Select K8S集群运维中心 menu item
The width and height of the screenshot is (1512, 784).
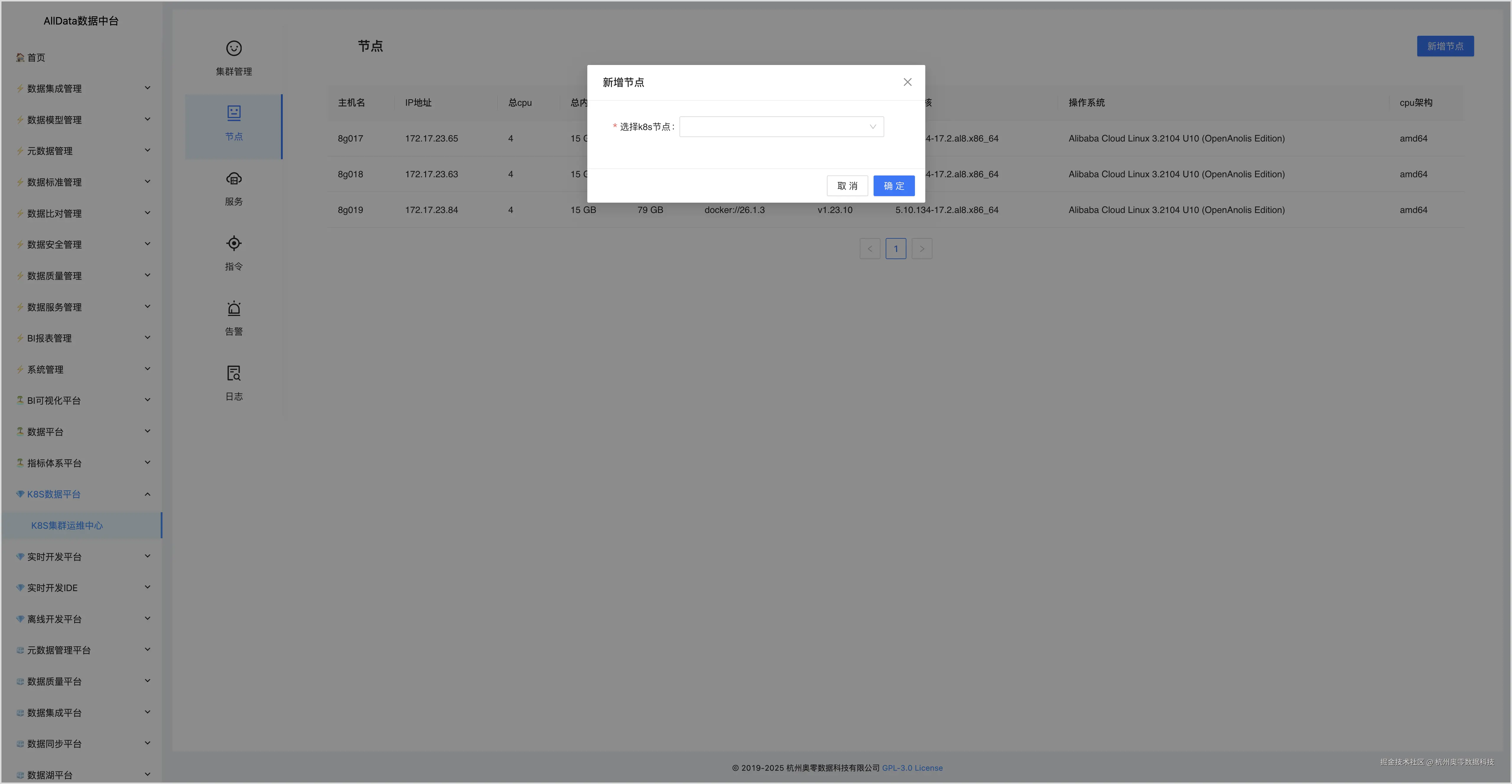(x=67, y=525)
